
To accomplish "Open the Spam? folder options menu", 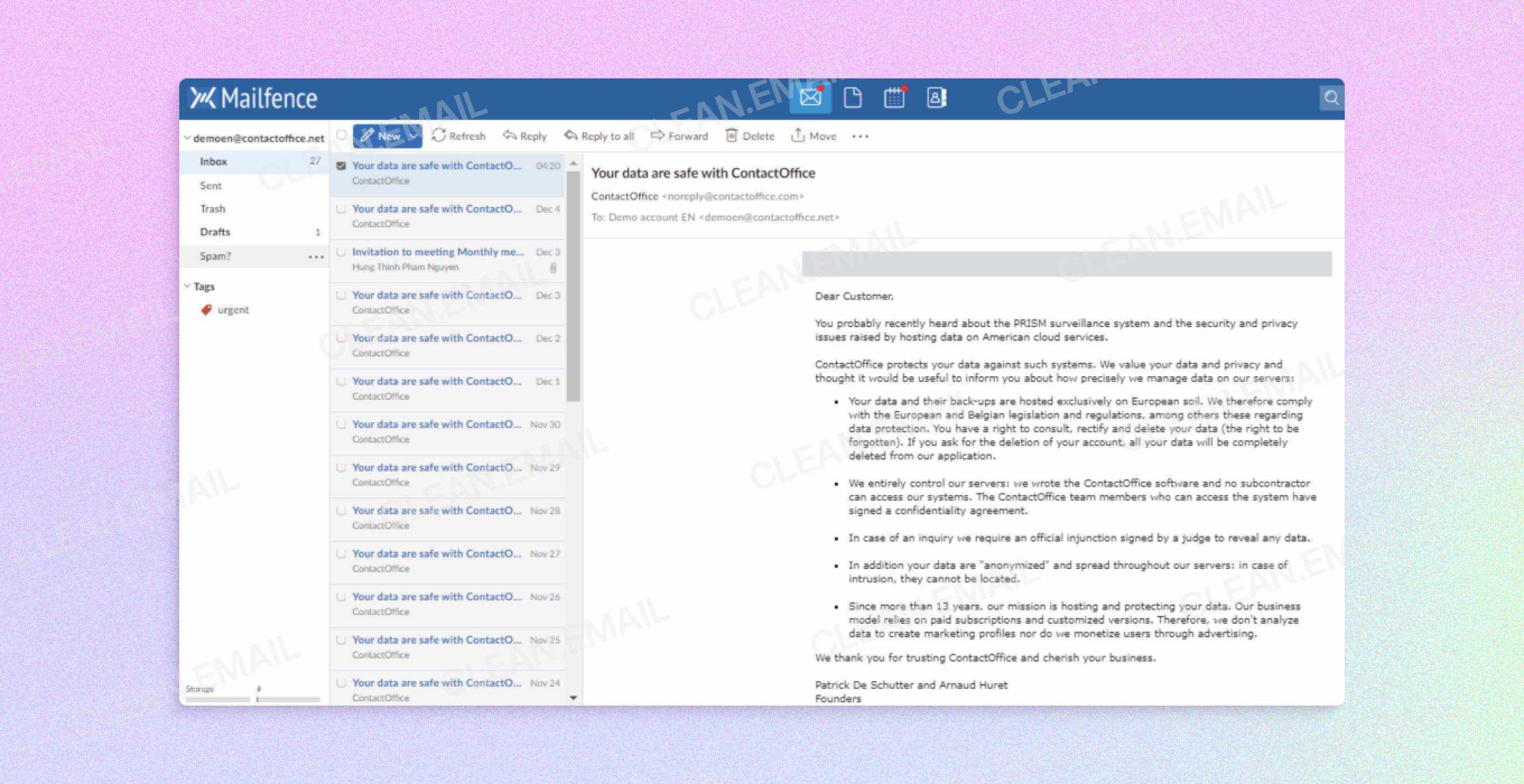I will (317, 256).
